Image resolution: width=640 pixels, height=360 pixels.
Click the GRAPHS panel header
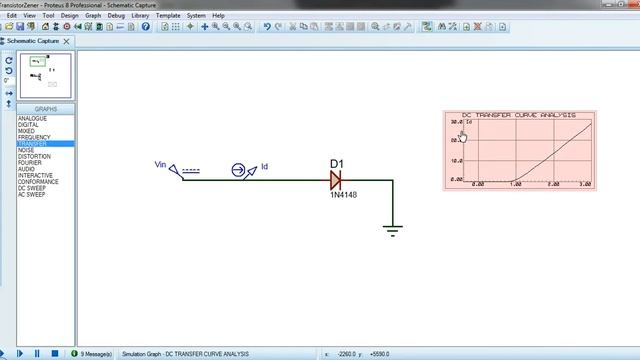click(46, 109)
